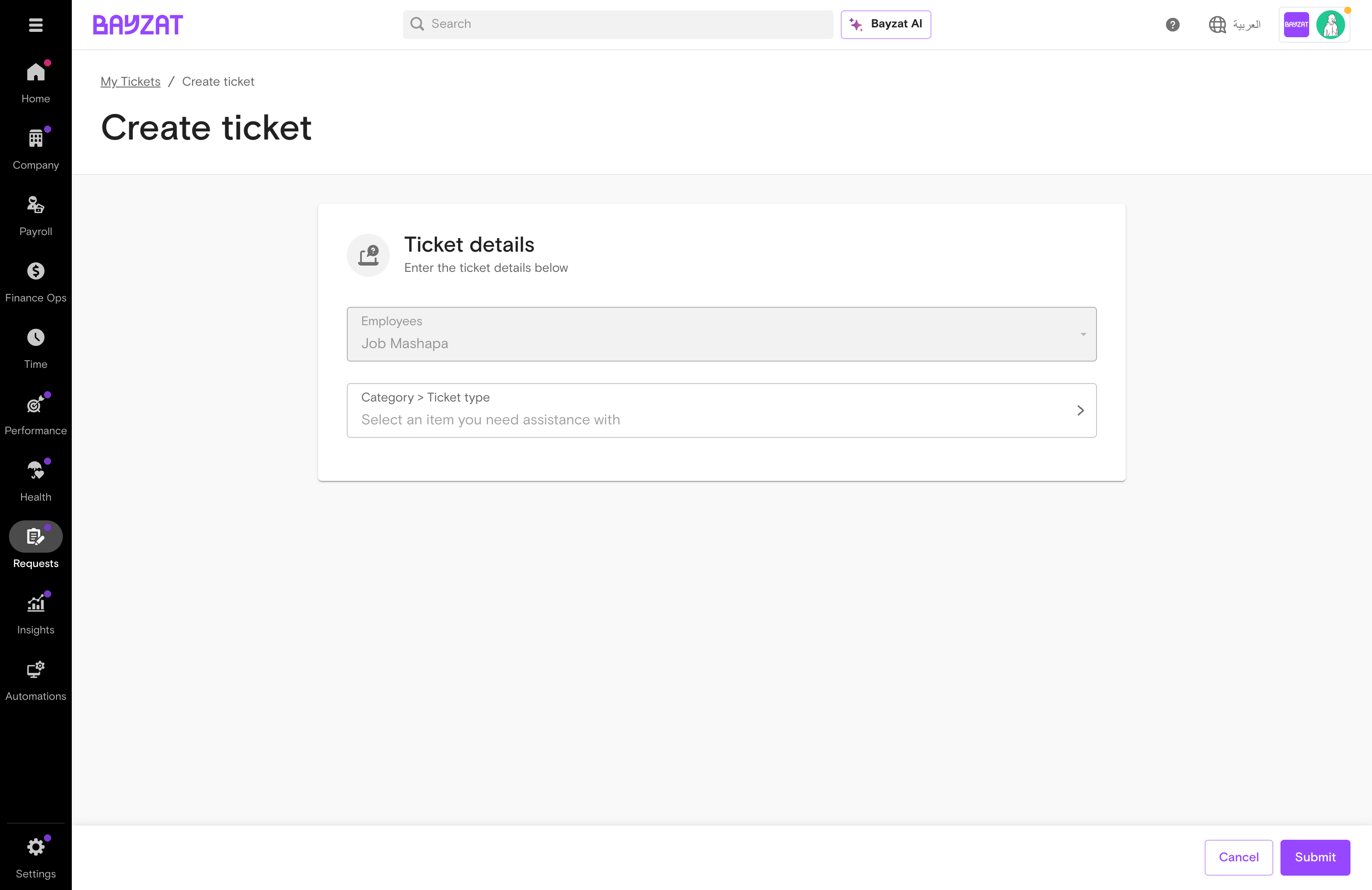Image resolution: width=1372 pixels, height=890 pixels.
Task: Click the Bayzat logo
Action: click(x=138, y=25)
